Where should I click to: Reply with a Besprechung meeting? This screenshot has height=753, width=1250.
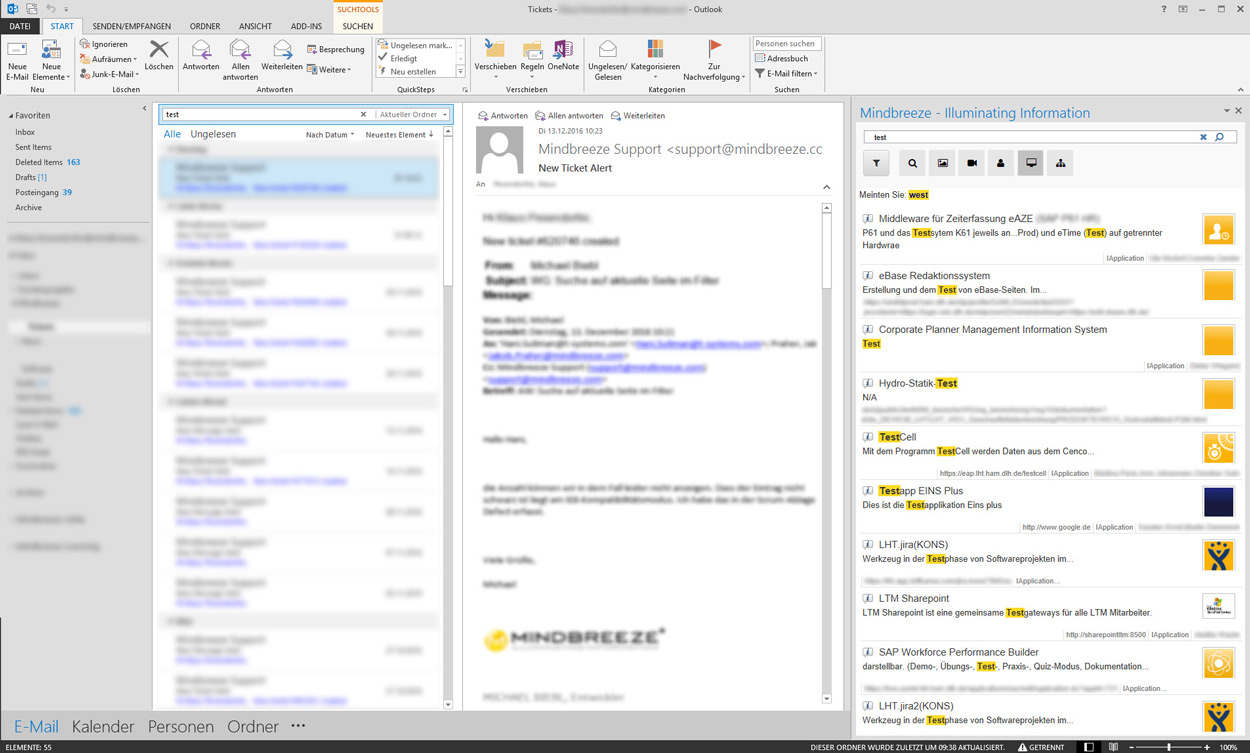pyautogui.click(x=336, y=49)
